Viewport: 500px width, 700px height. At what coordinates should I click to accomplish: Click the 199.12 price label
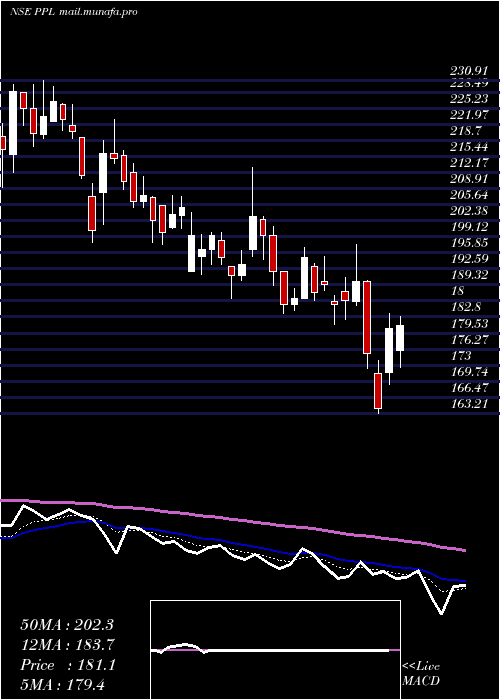click(x=469, y=227)
